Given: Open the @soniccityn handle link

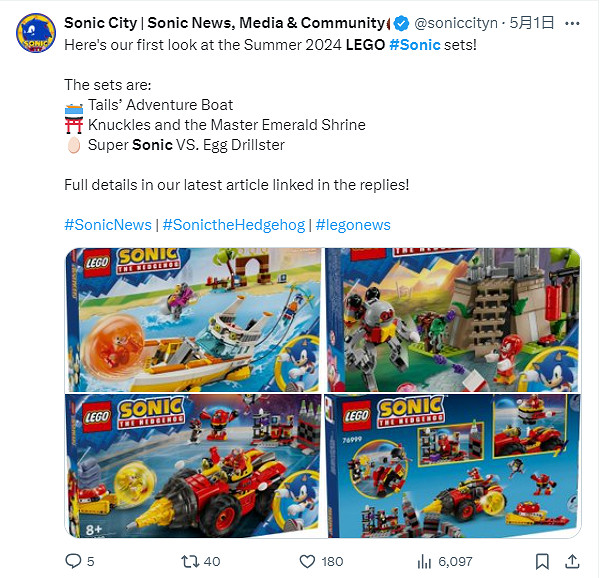Looking at the screenshot, I should [456, 23].
